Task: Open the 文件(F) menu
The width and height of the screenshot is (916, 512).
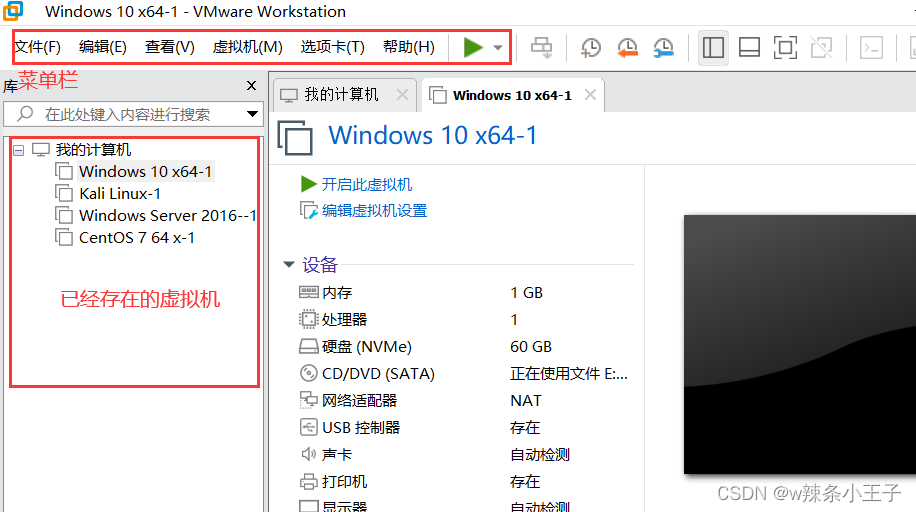Action: pyautogui.click(x=38, y=47)
